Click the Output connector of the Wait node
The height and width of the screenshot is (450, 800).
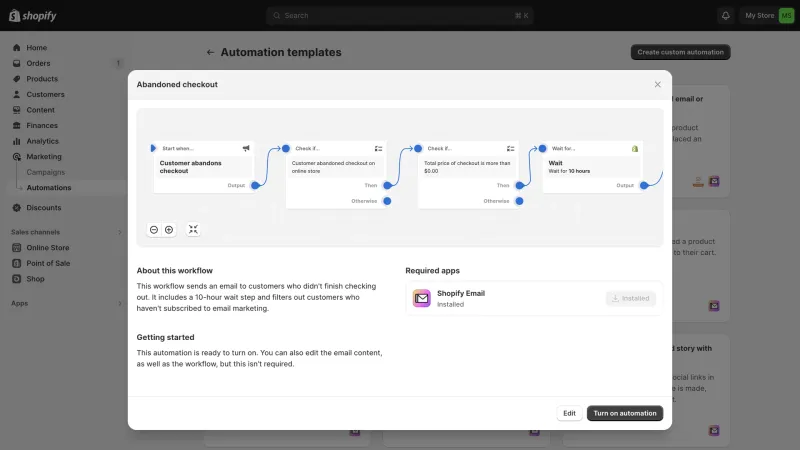[644, 185]
